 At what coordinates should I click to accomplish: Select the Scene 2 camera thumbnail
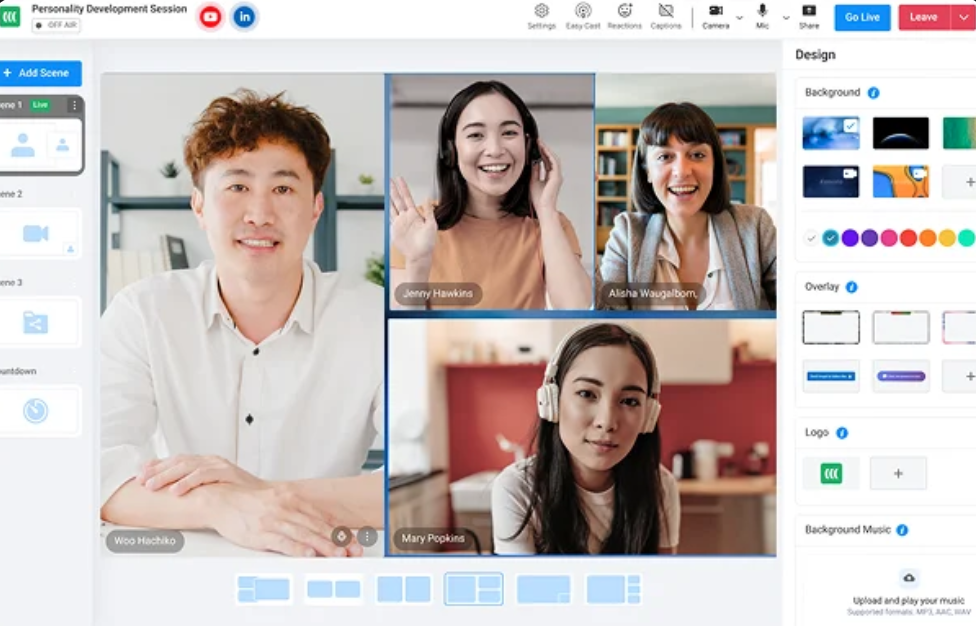[37, 234]
